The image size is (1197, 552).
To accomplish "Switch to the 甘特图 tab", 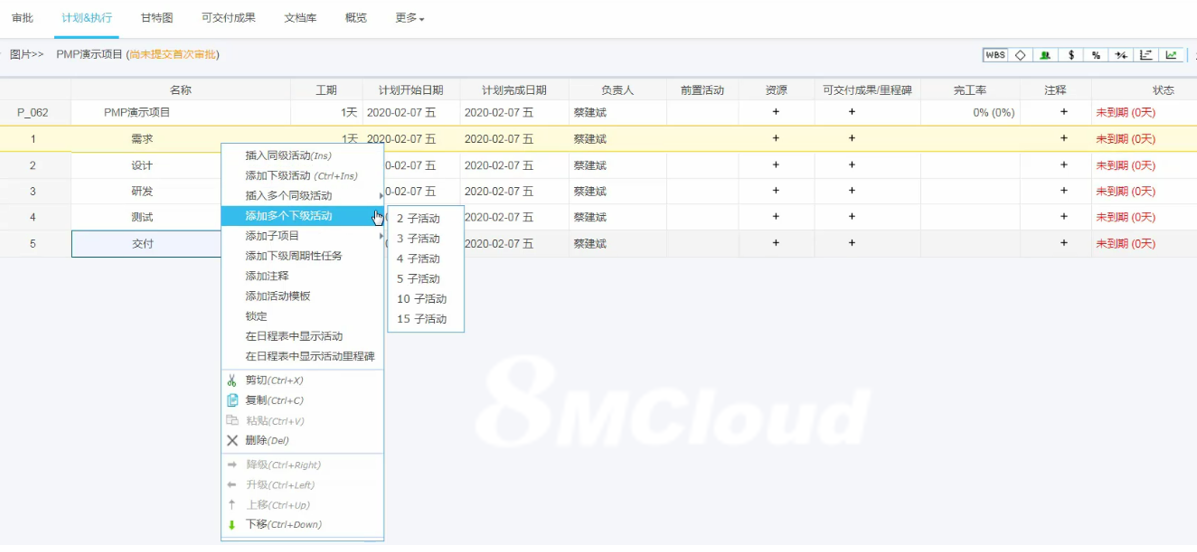I will point(157,18).
